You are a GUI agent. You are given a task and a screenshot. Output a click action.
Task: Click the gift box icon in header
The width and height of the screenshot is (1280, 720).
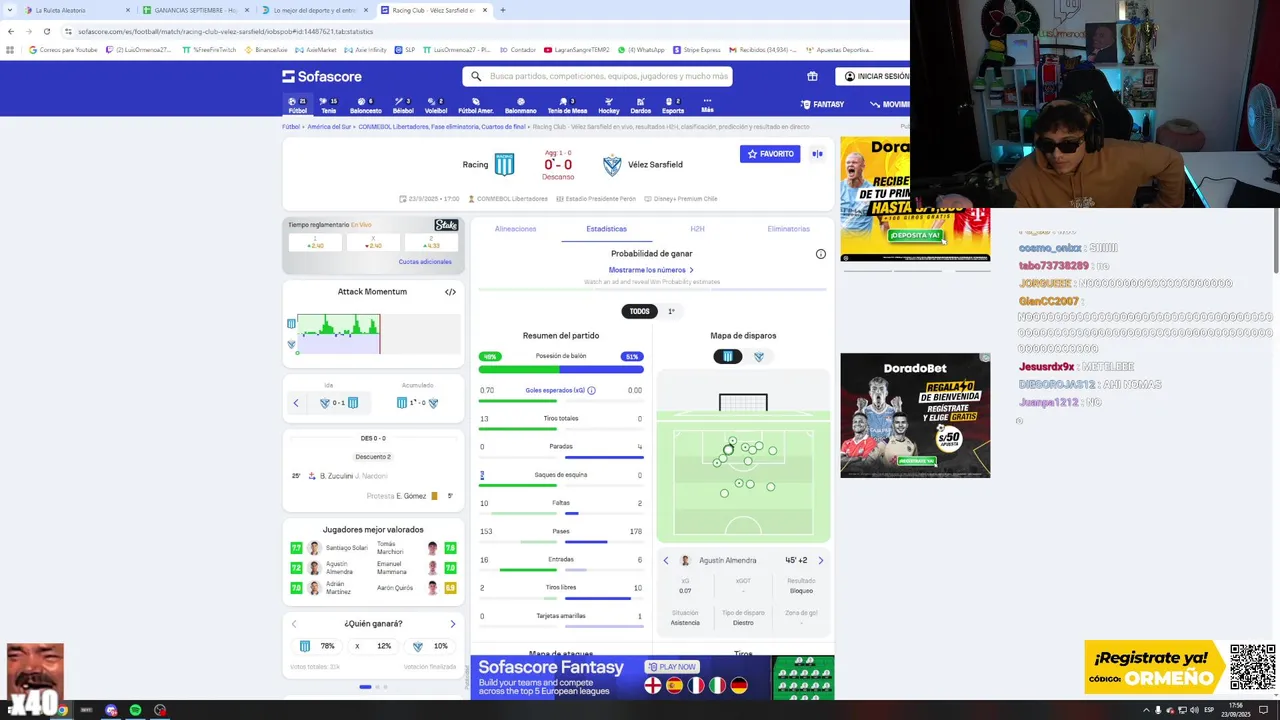pyautogui.click(x=812, y=76)
